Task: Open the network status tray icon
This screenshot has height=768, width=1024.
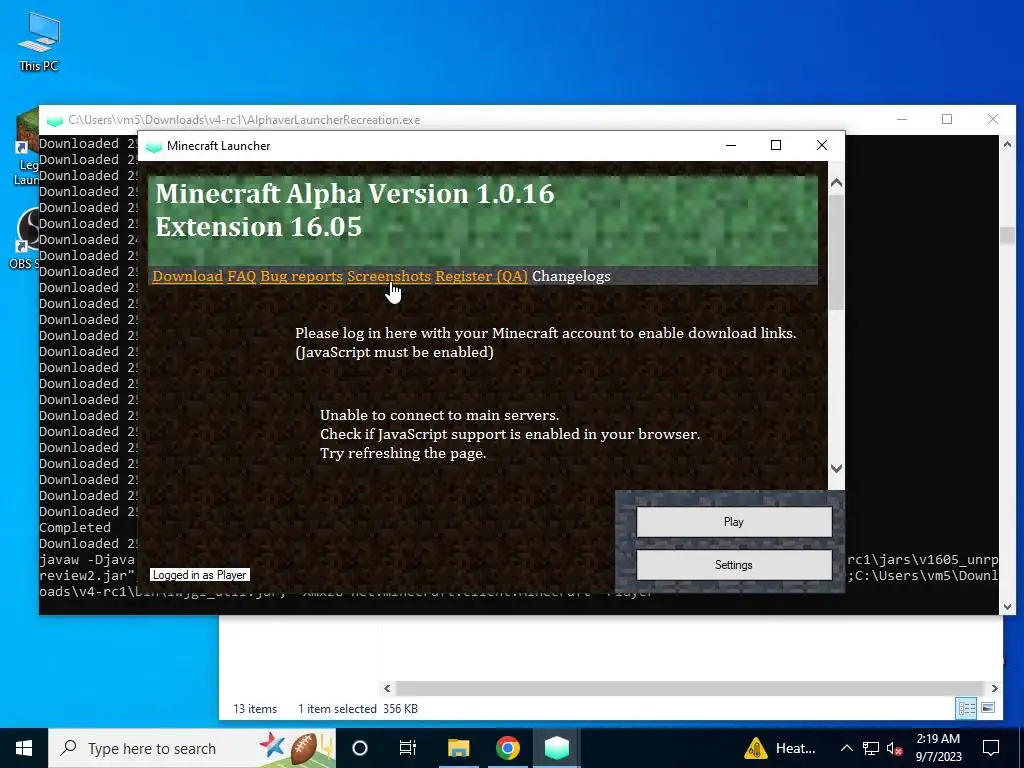Action: [871, 748]
